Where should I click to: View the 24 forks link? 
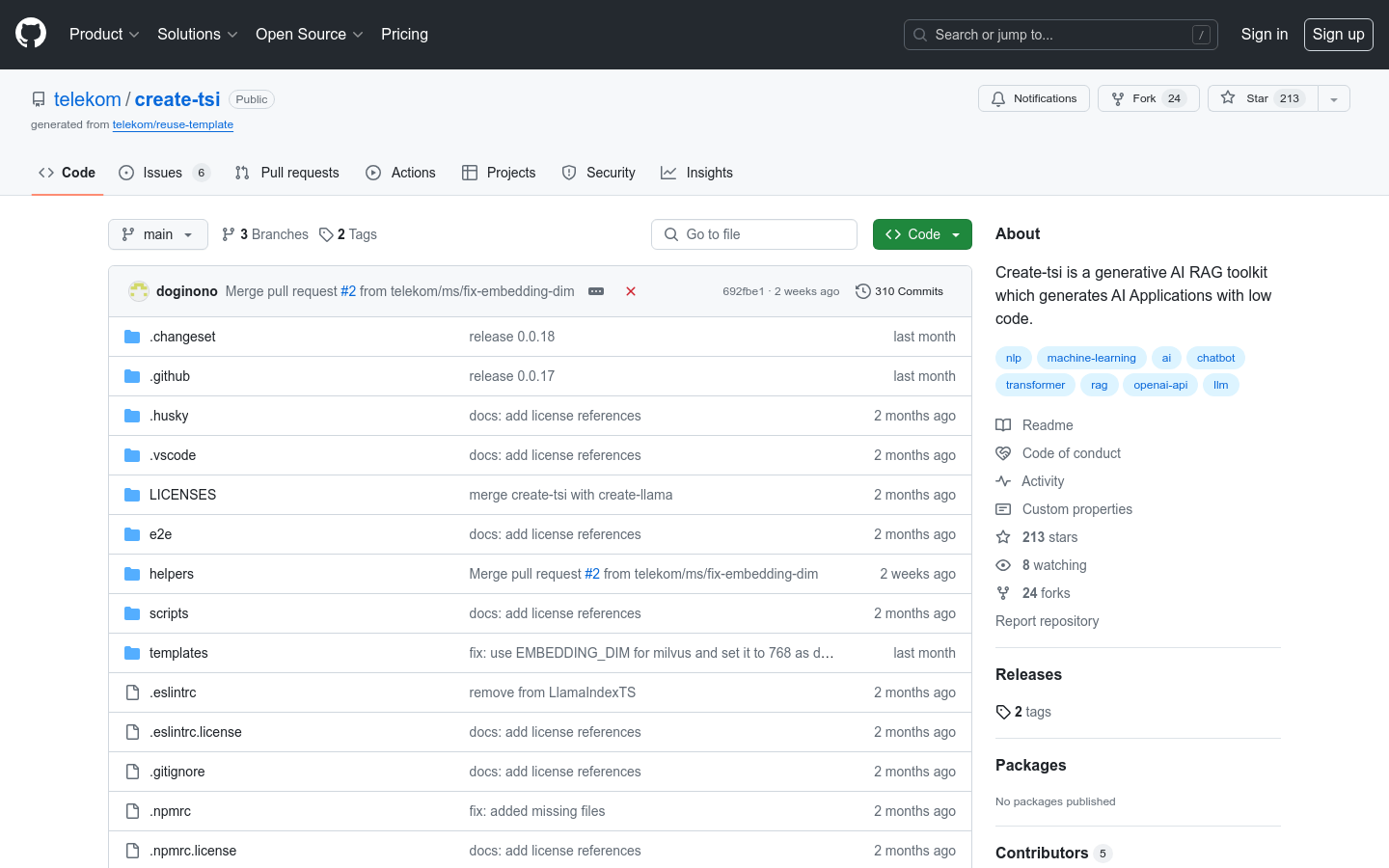pos(1034,593)
